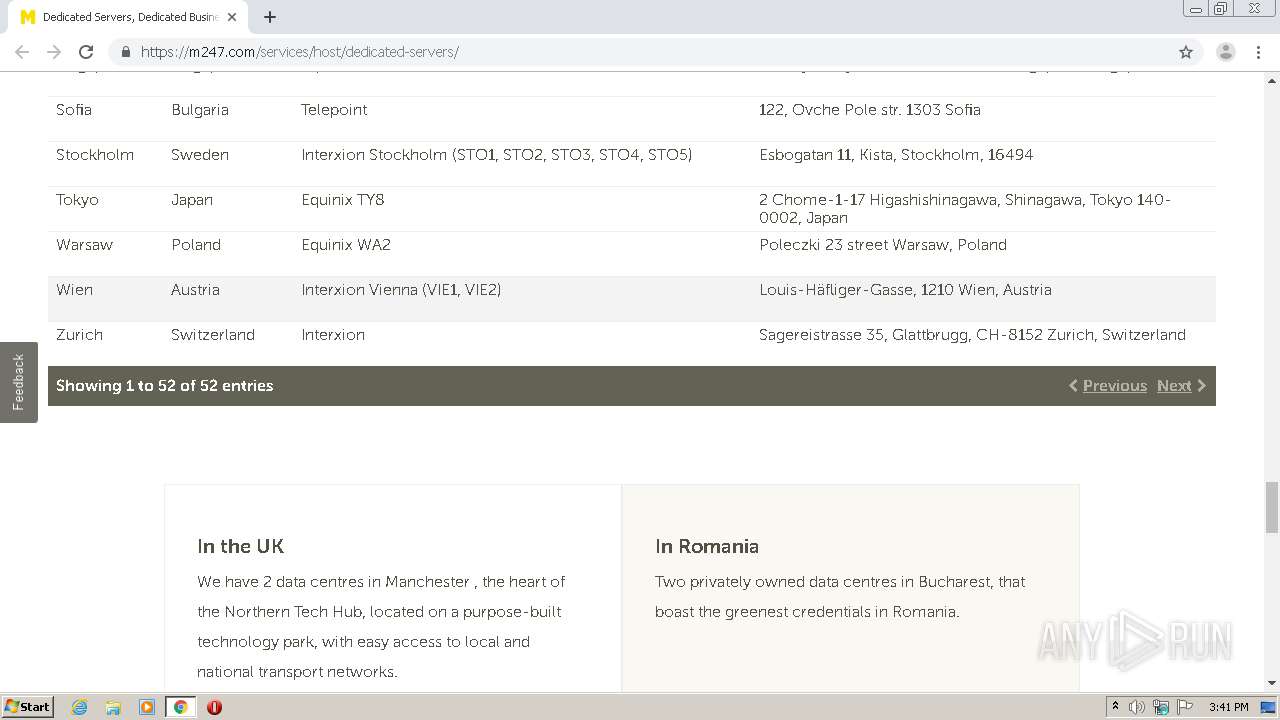
Task: Click the Equinix WA2 cell
Action: click(346, 245)
